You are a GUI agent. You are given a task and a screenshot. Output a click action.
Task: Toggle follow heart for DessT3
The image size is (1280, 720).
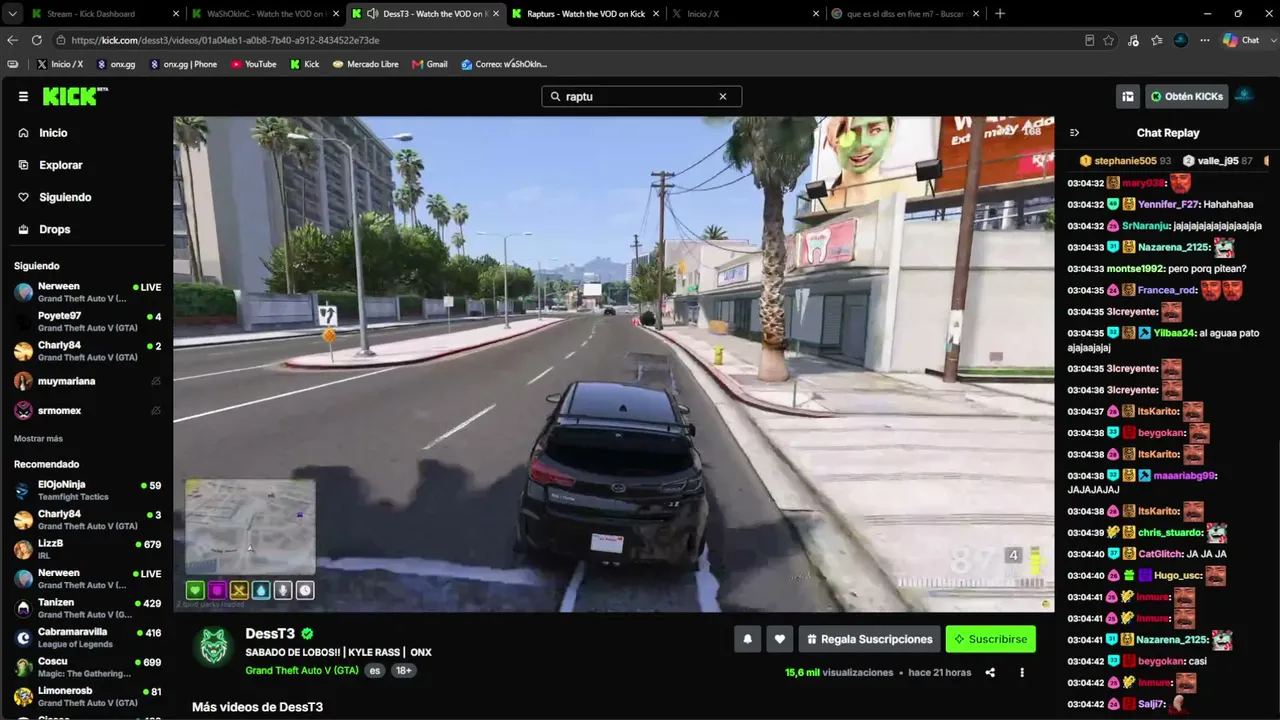click(780, 639)
